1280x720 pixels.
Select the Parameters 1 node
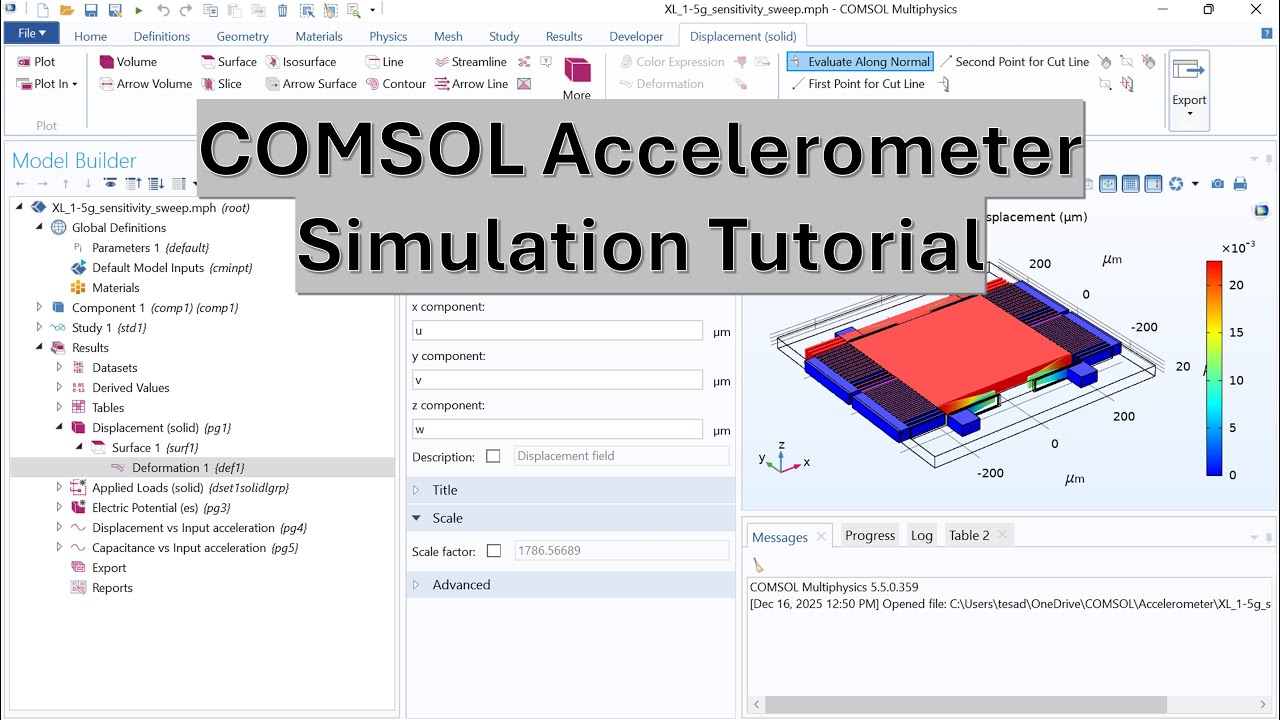[140, 247]
